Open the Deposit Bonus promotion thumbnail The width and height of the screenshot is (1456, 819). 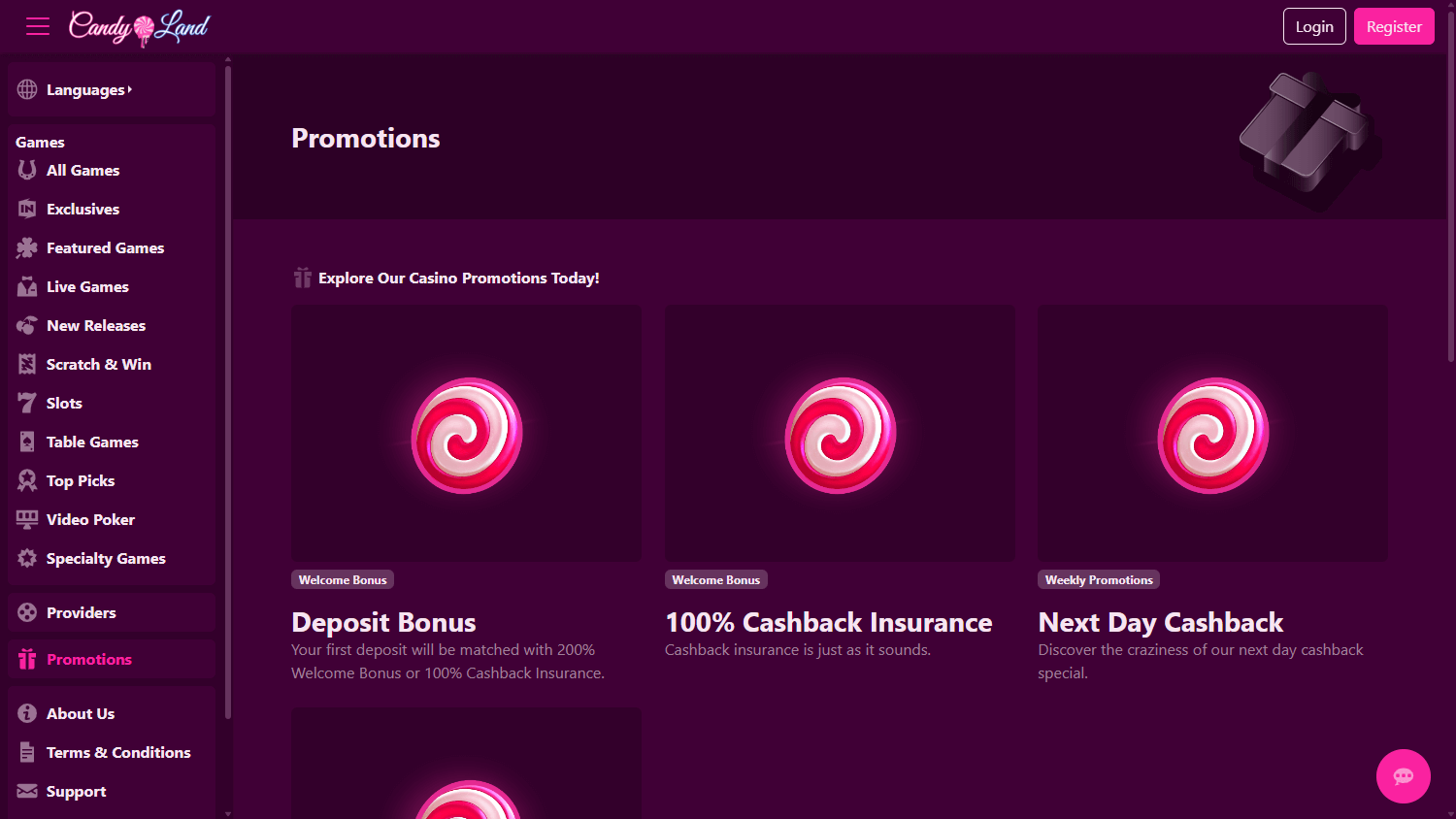point(466,433)
